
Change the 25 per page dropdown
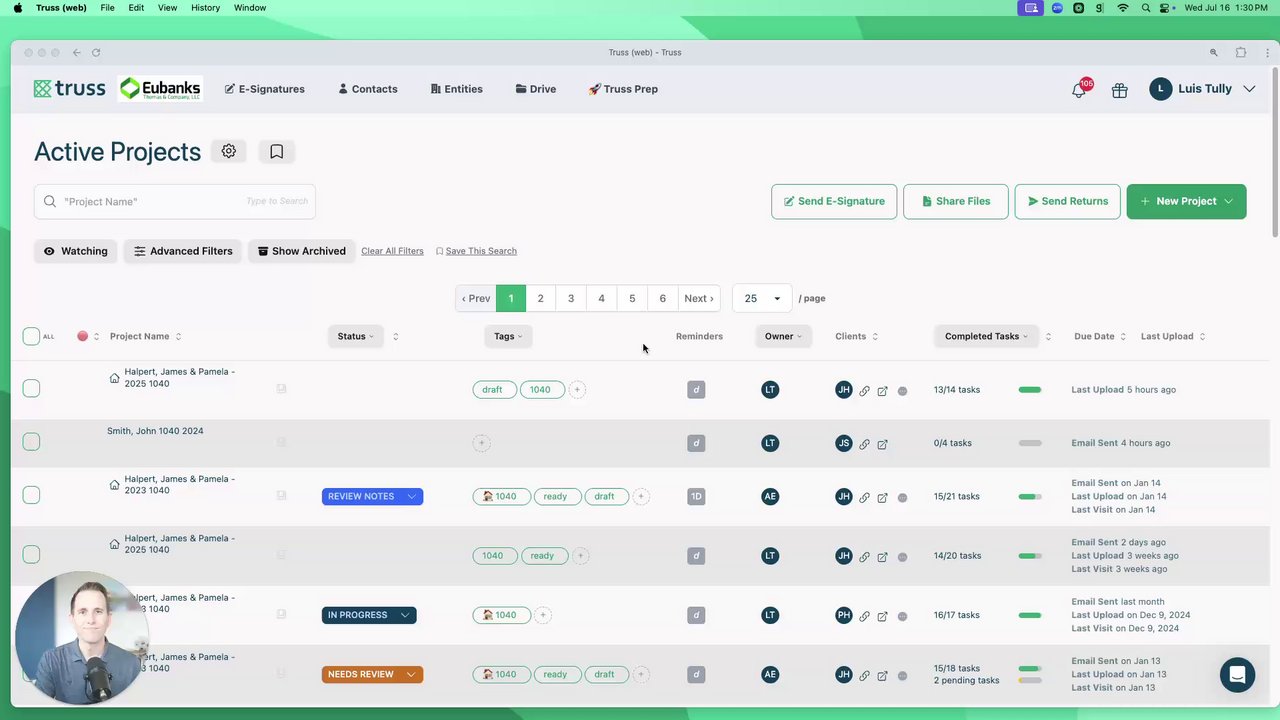coord(762,298)
